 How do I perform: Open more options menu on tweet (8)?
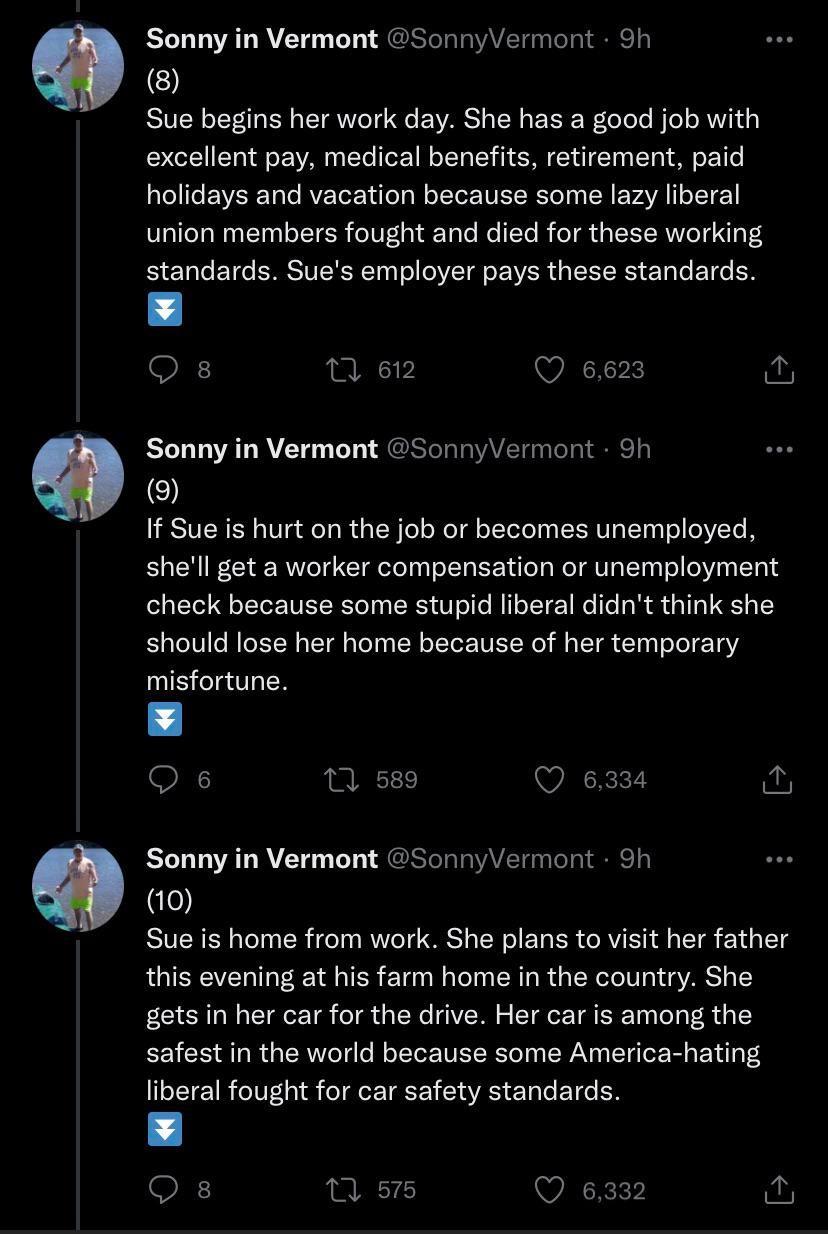click(x=779, y=39)
